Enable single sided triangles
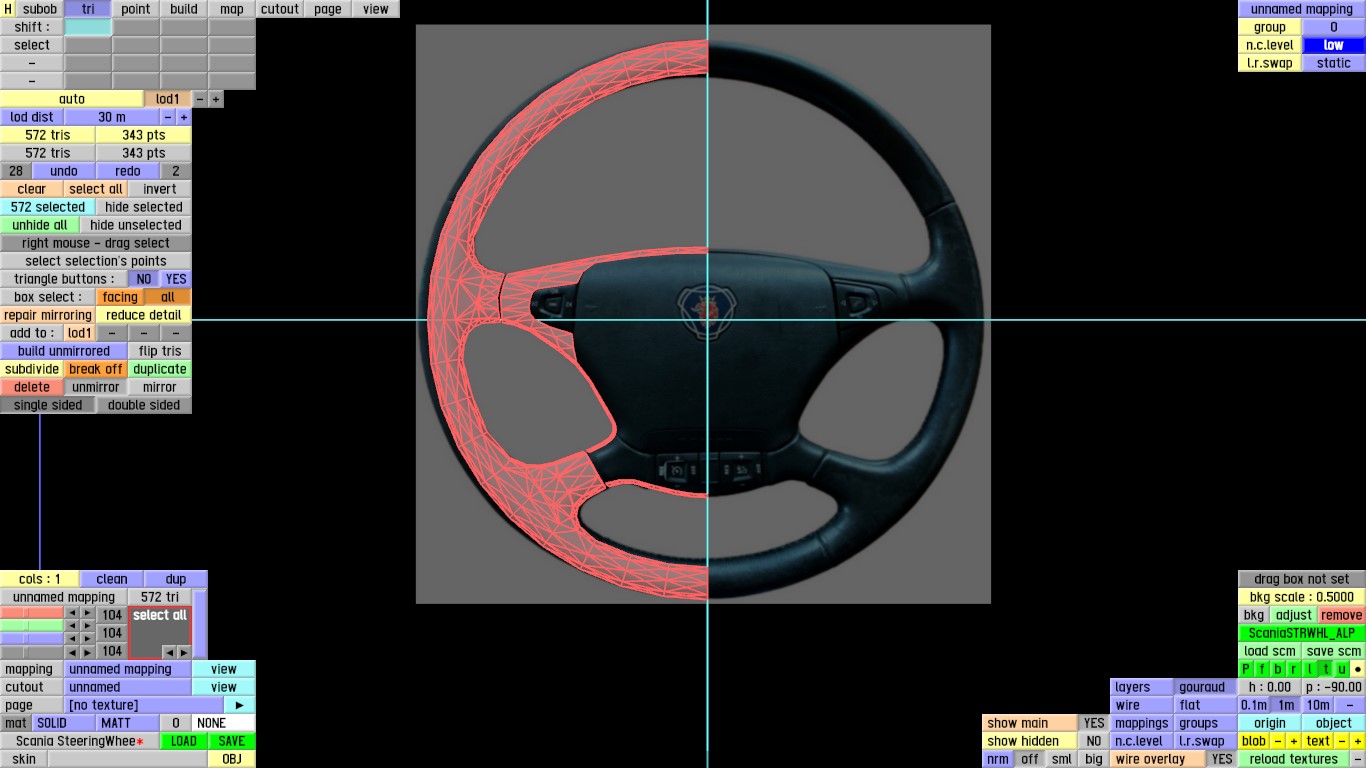Screen dimensions: 1366x768 click(x=48, y=405)
